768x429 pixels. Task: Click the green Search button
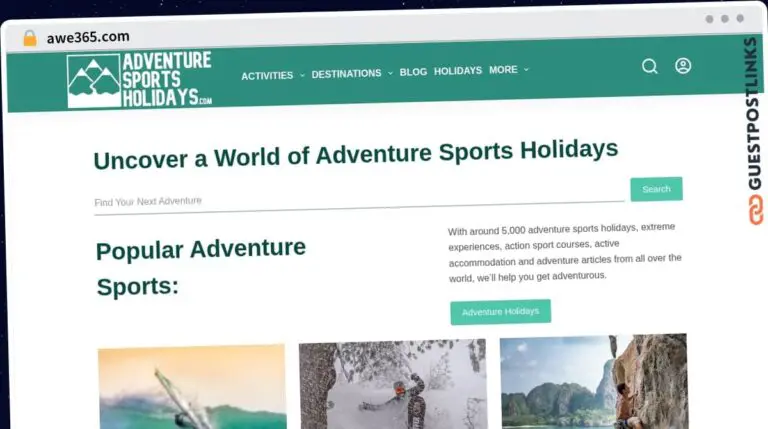coord(656,189)
